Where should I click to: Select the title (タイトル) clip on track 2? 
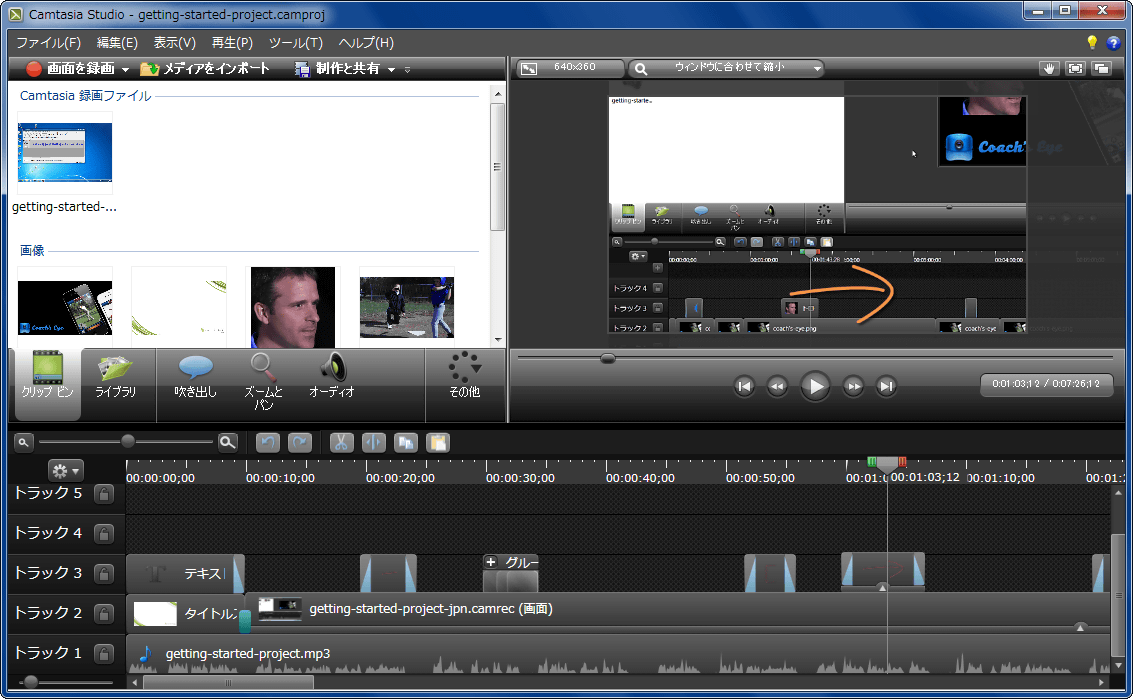click(x=185, y=613)
